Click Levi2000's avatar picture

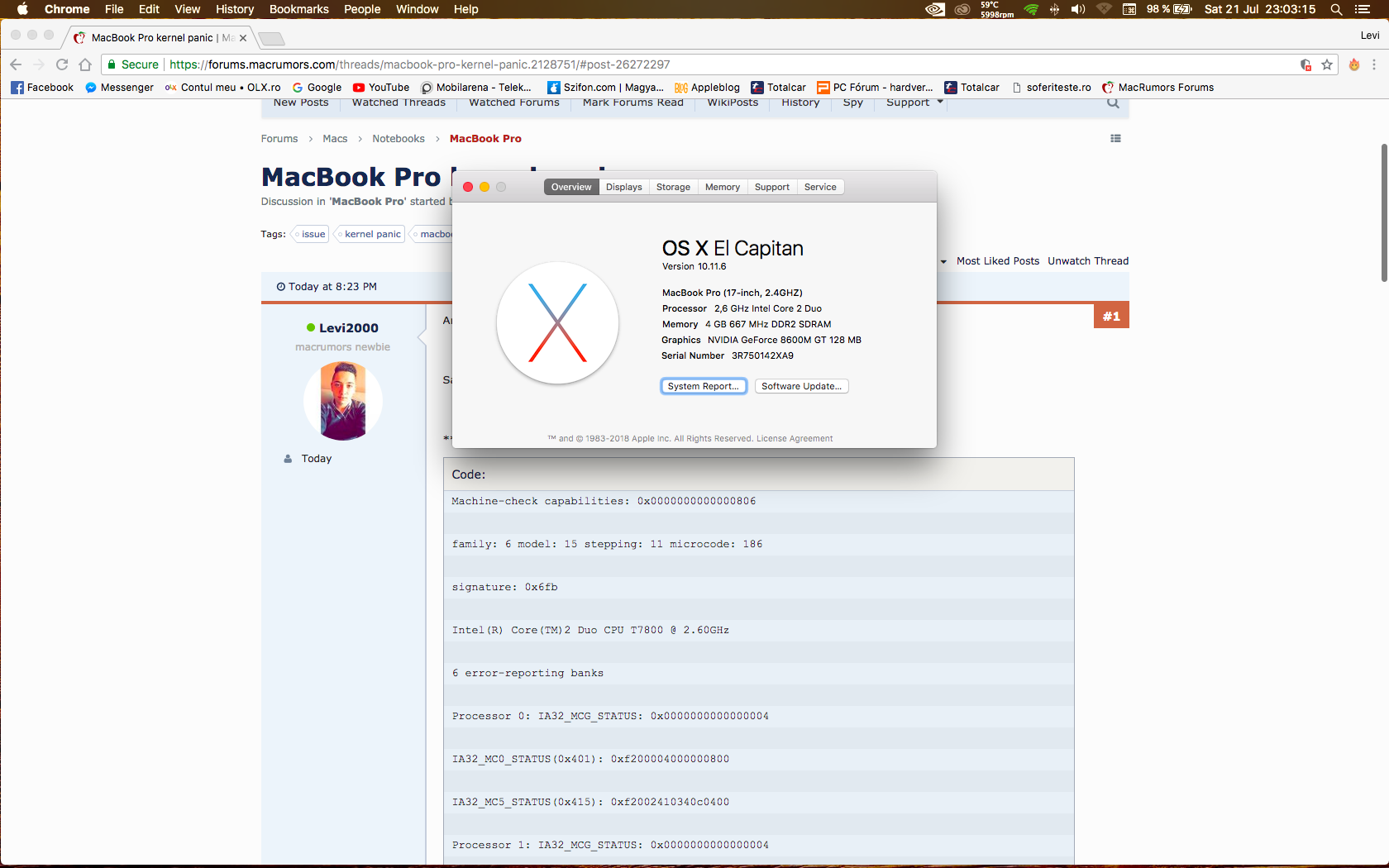coord(343,401)
